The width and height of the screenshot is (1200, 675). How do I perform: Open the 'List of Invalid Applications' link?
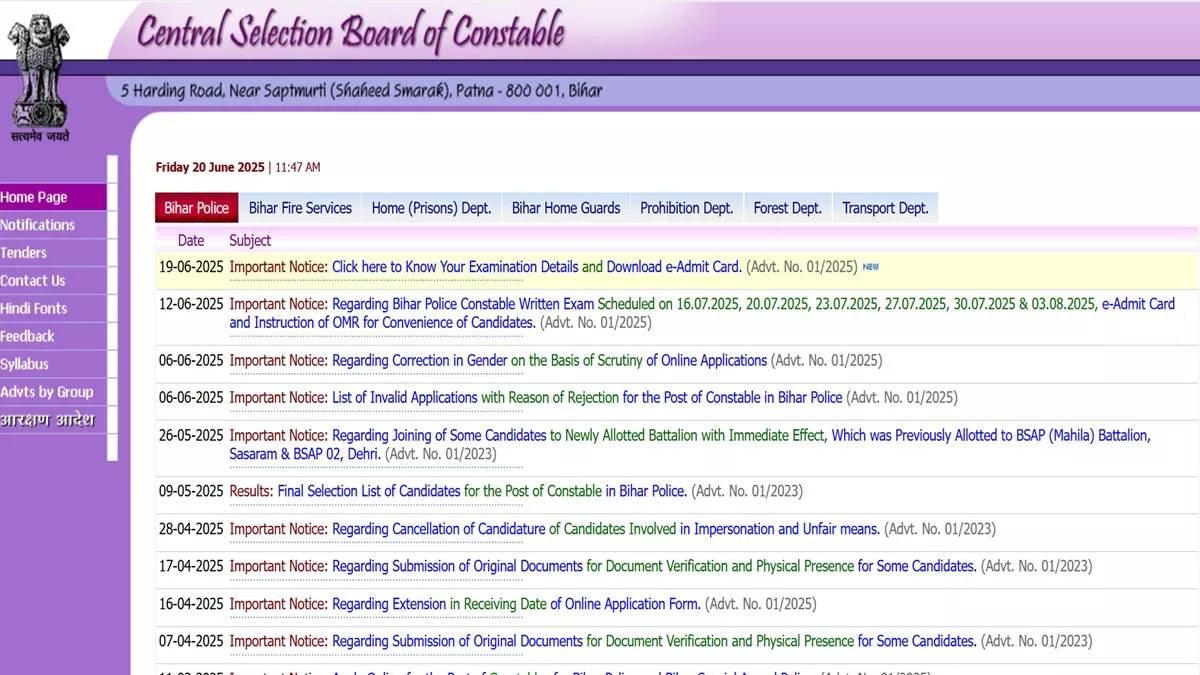tap(405, 397)
